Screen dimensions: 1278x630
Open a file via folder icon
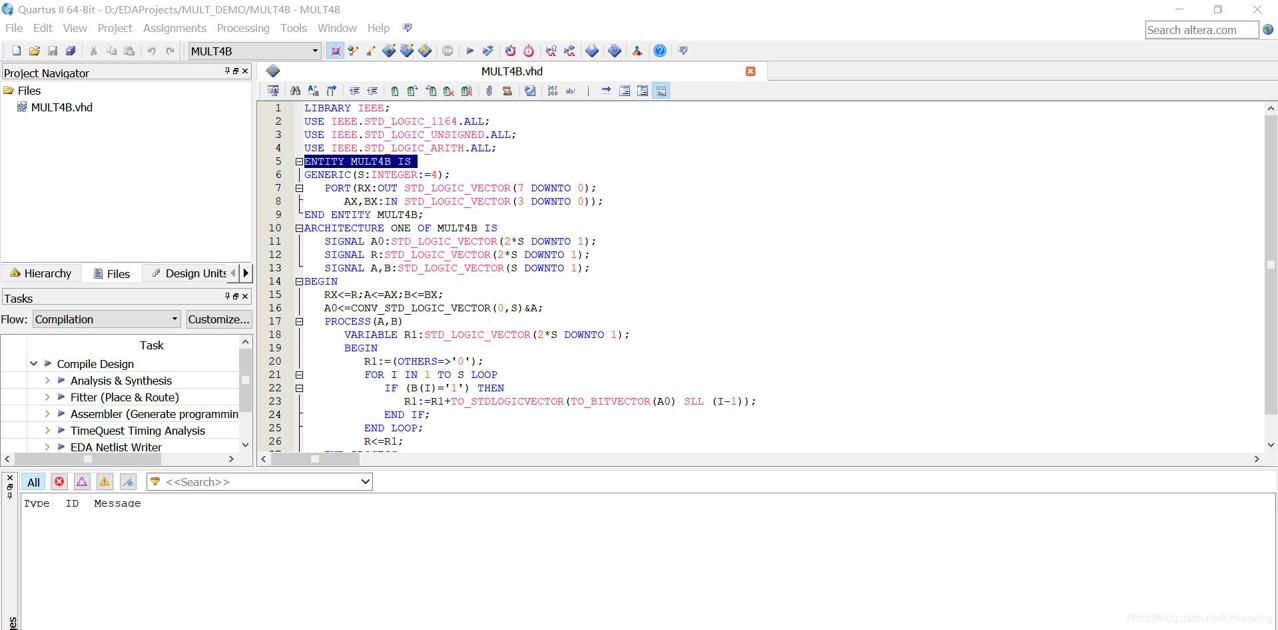pos(34,51)
